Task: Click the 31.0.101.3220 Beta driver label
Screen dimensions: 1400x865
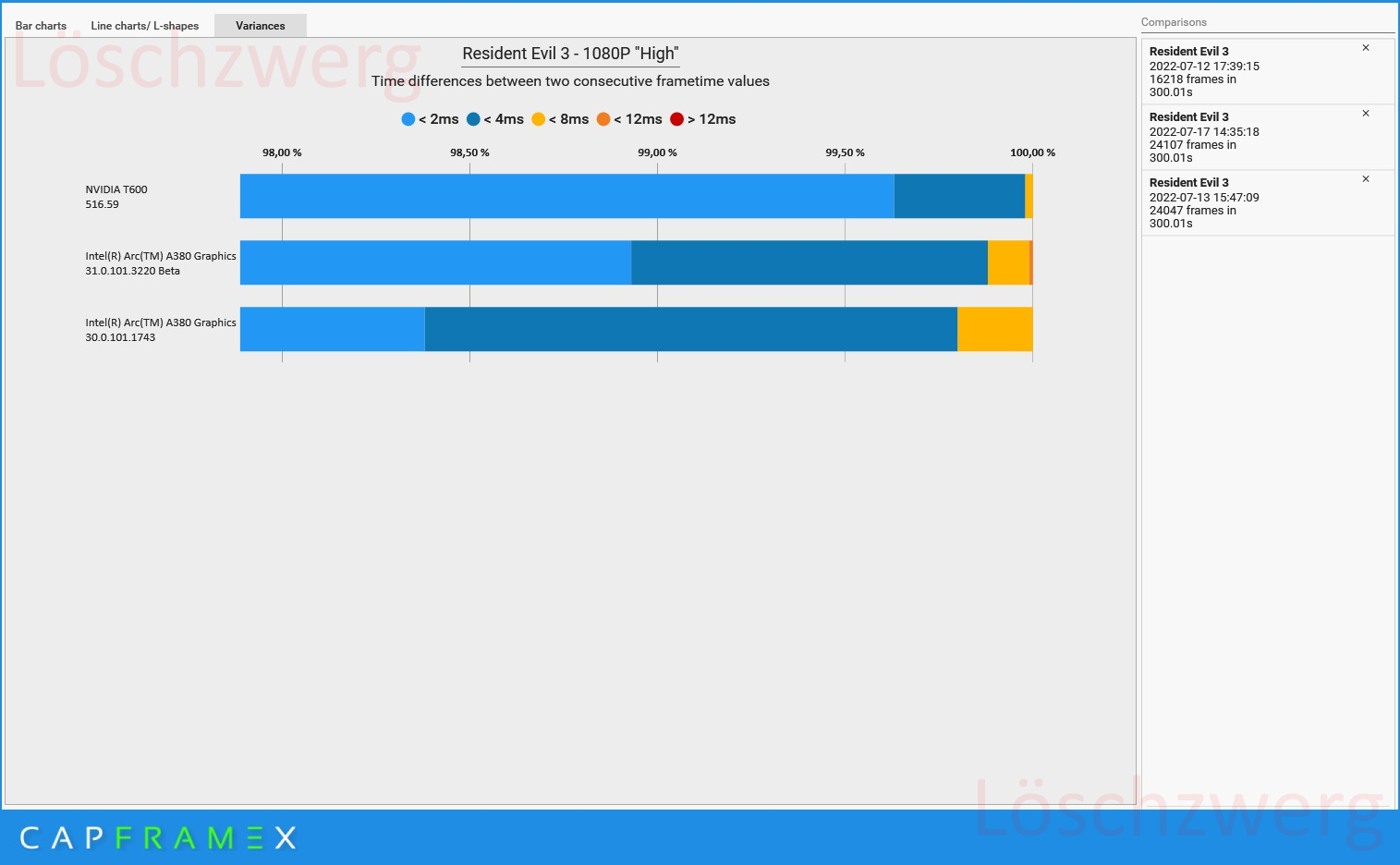Action: (133, 271)
